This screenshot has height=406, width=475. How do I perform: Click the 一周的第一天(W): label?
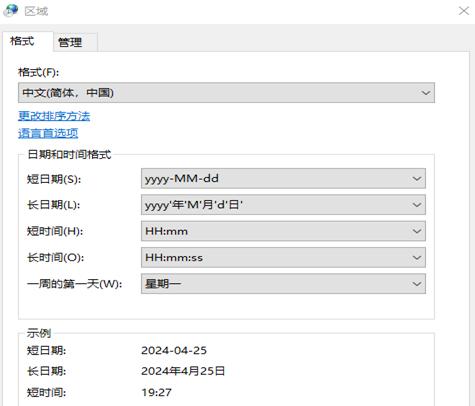click(x=74, y=284)
